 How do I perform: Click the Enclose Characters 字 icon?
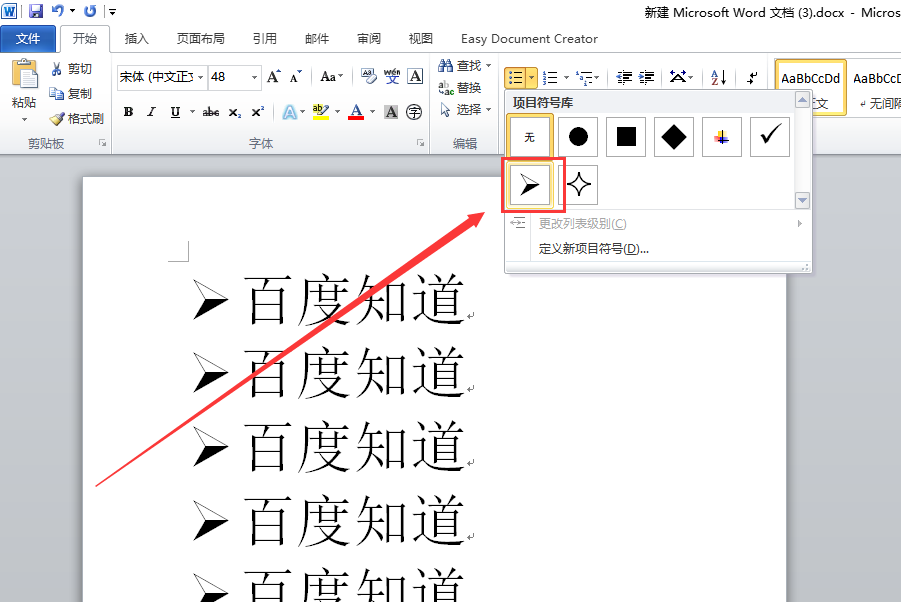coord(414,112)
